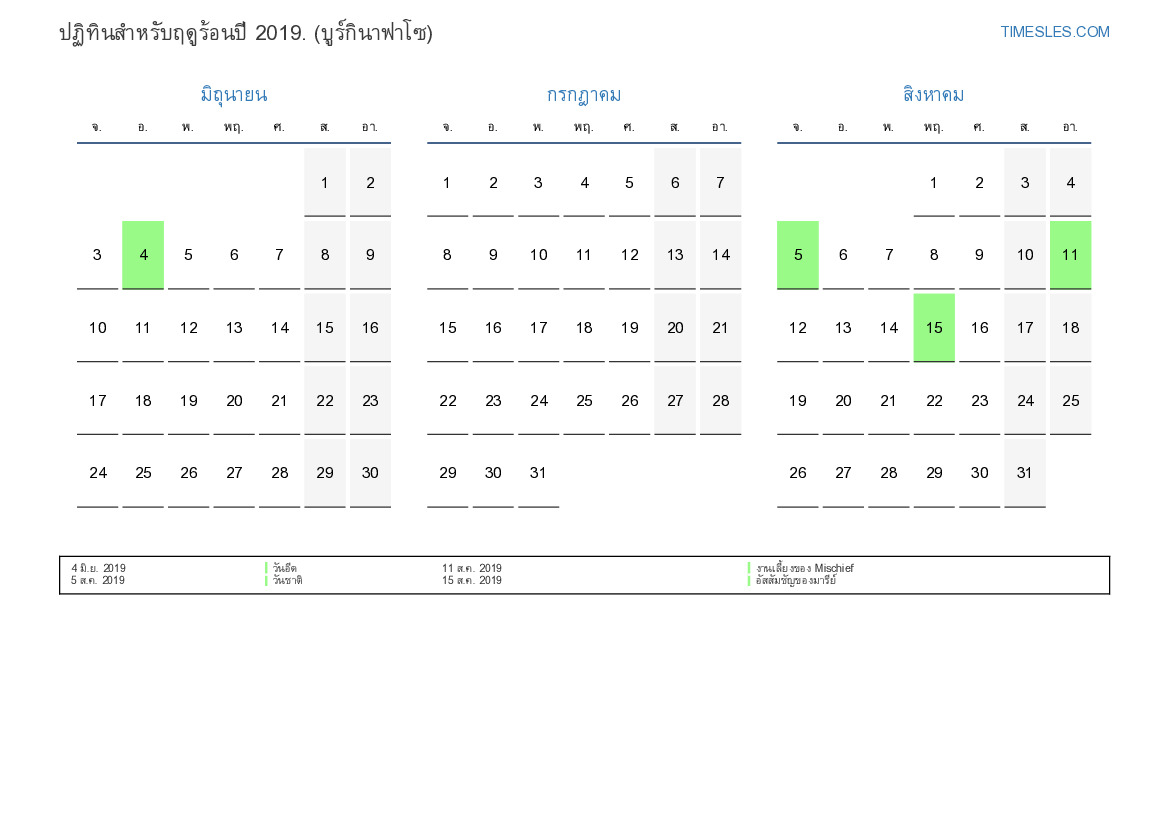
Task: Select green-highlighted August 11 cell
Action: 1070,255
